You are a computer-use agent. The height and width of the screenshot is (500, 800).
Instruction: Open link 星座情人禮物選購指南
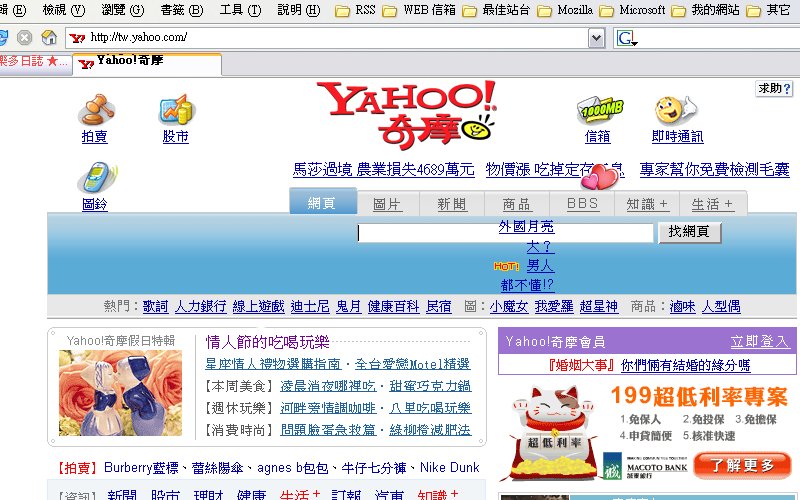click(x=273, y=364)
